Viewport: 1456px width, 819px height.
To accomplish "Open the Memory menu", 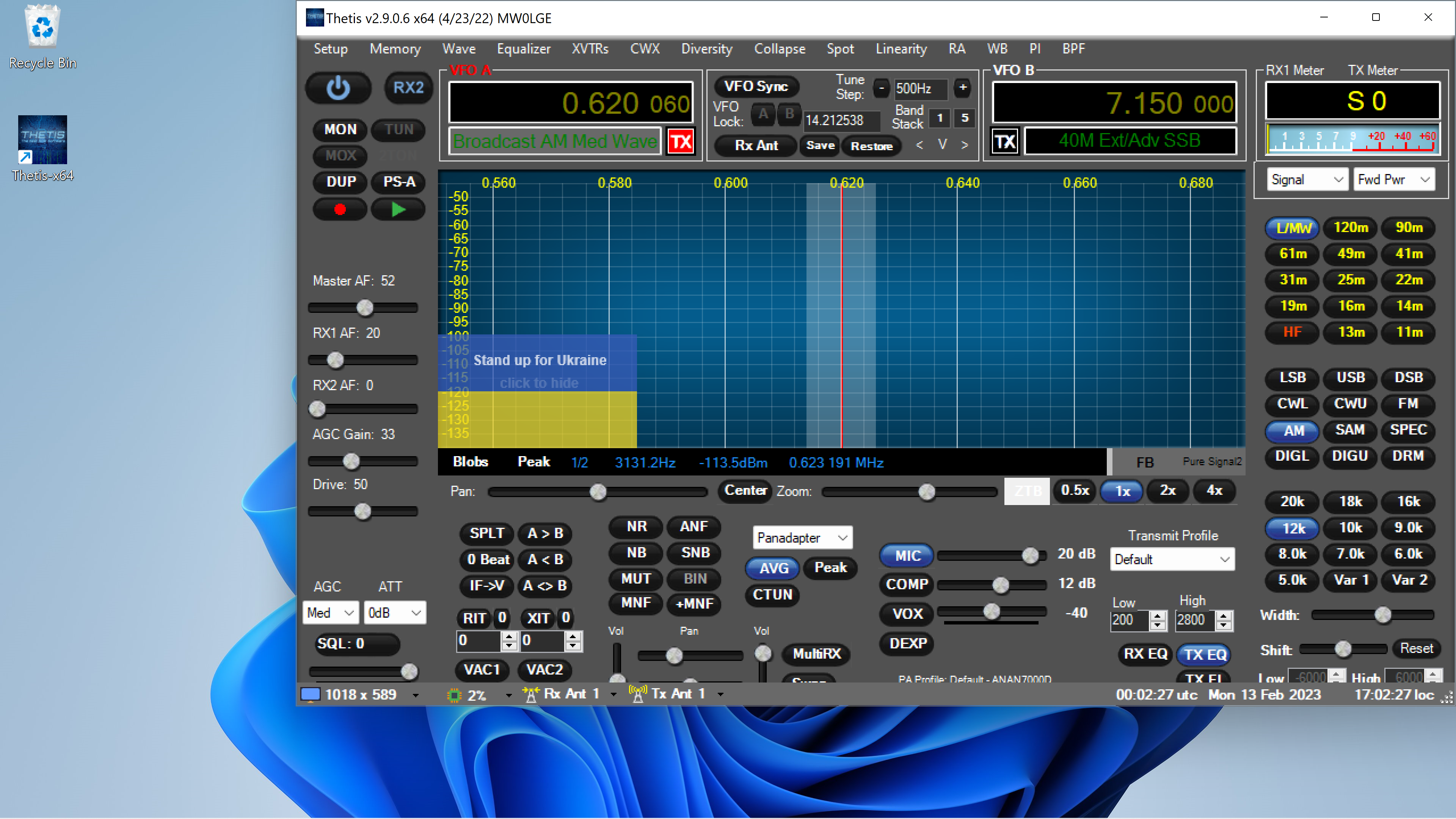I will 395,49.
